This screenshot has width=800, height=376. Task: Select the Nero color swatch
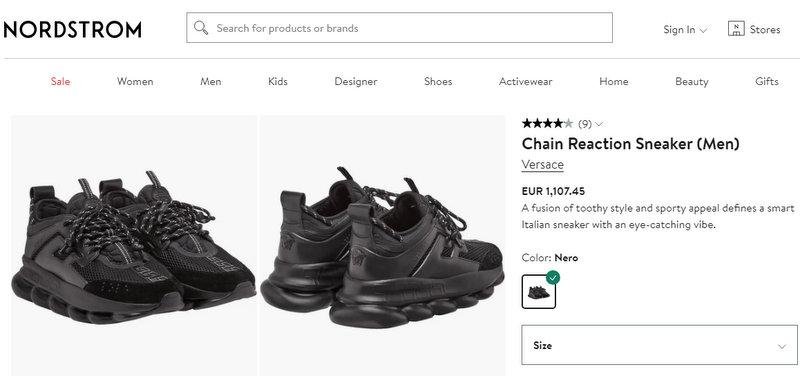click(x=538, y=292)
